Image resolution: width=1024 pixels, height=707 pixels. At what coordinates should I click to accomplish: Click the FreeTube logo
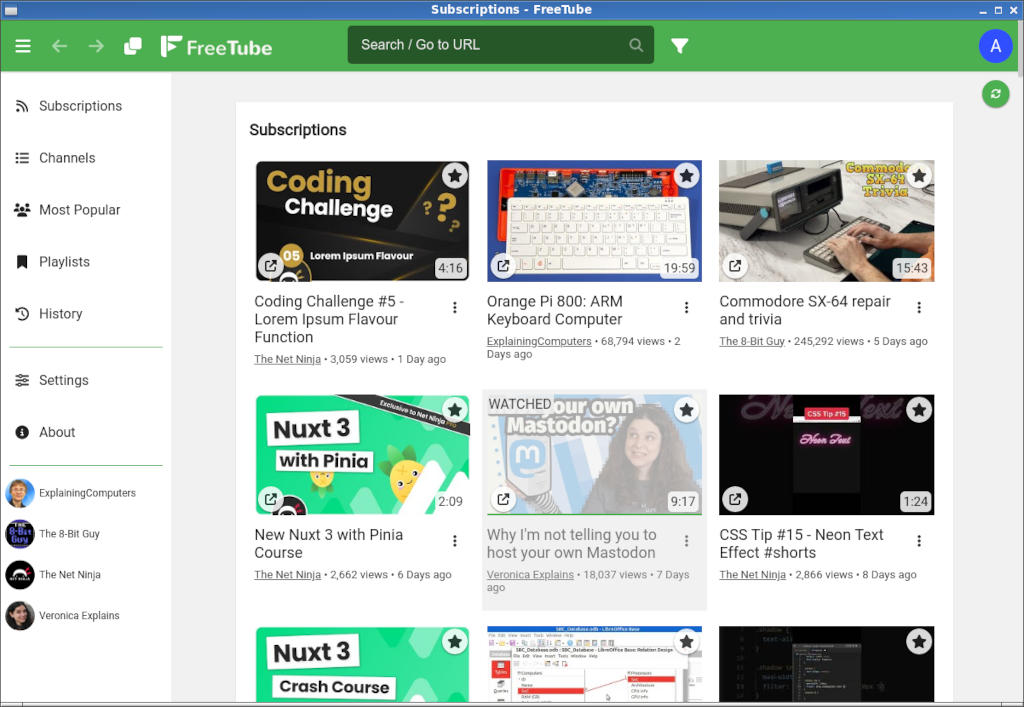pyautogui.click(x=216, y=46)
